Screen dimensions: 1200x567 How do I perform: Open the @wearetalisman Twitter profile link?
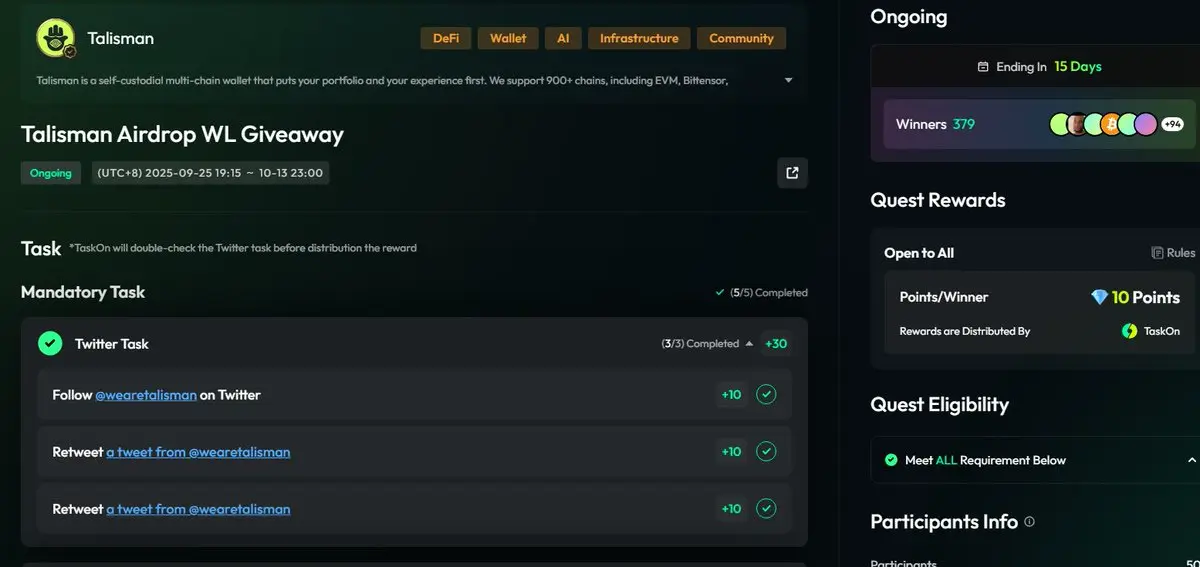146,395
